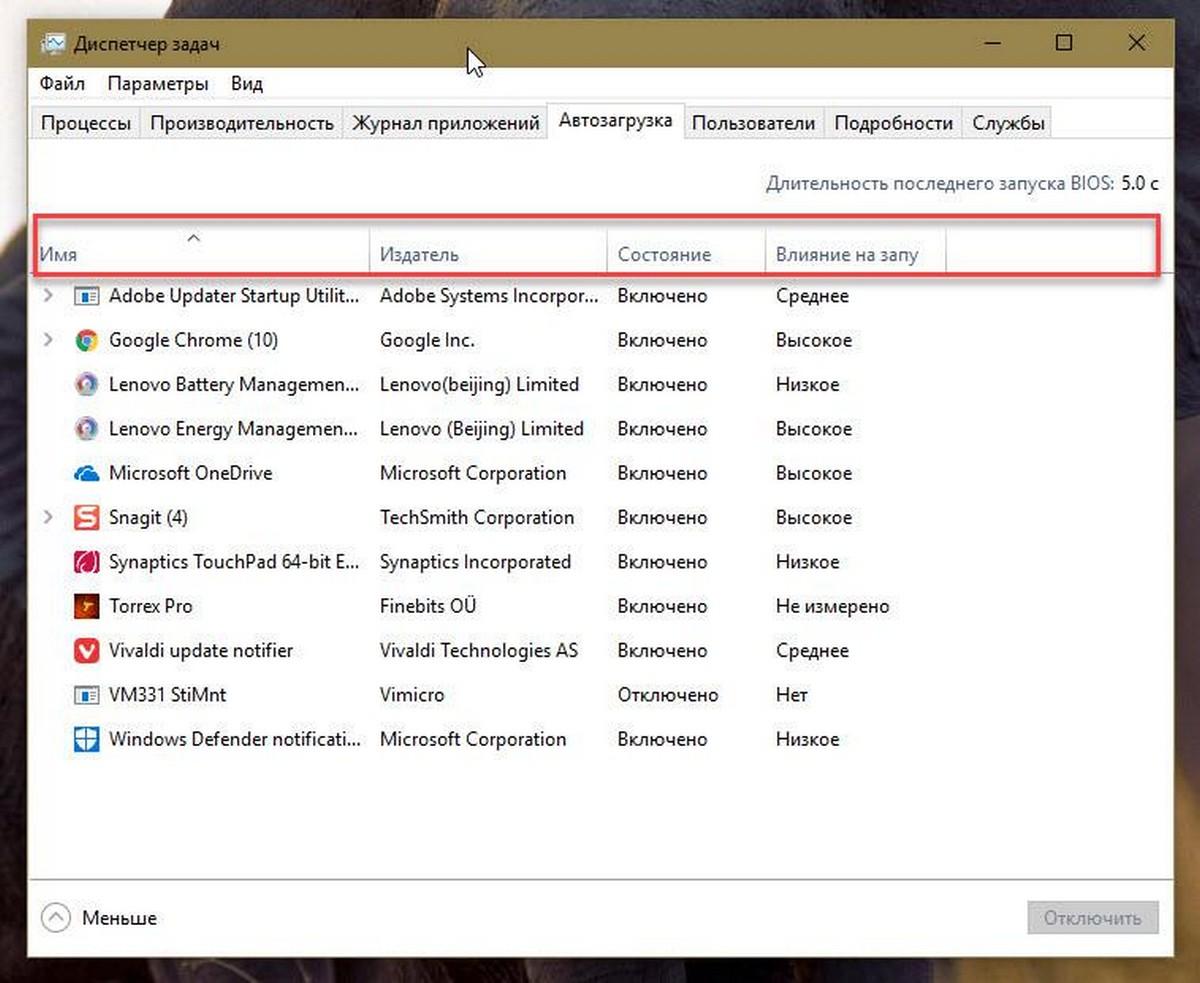The height and width of the screenshot is (983, 1200).
Task: Maximize the Task Manager window
Action: coord(1064,43)
